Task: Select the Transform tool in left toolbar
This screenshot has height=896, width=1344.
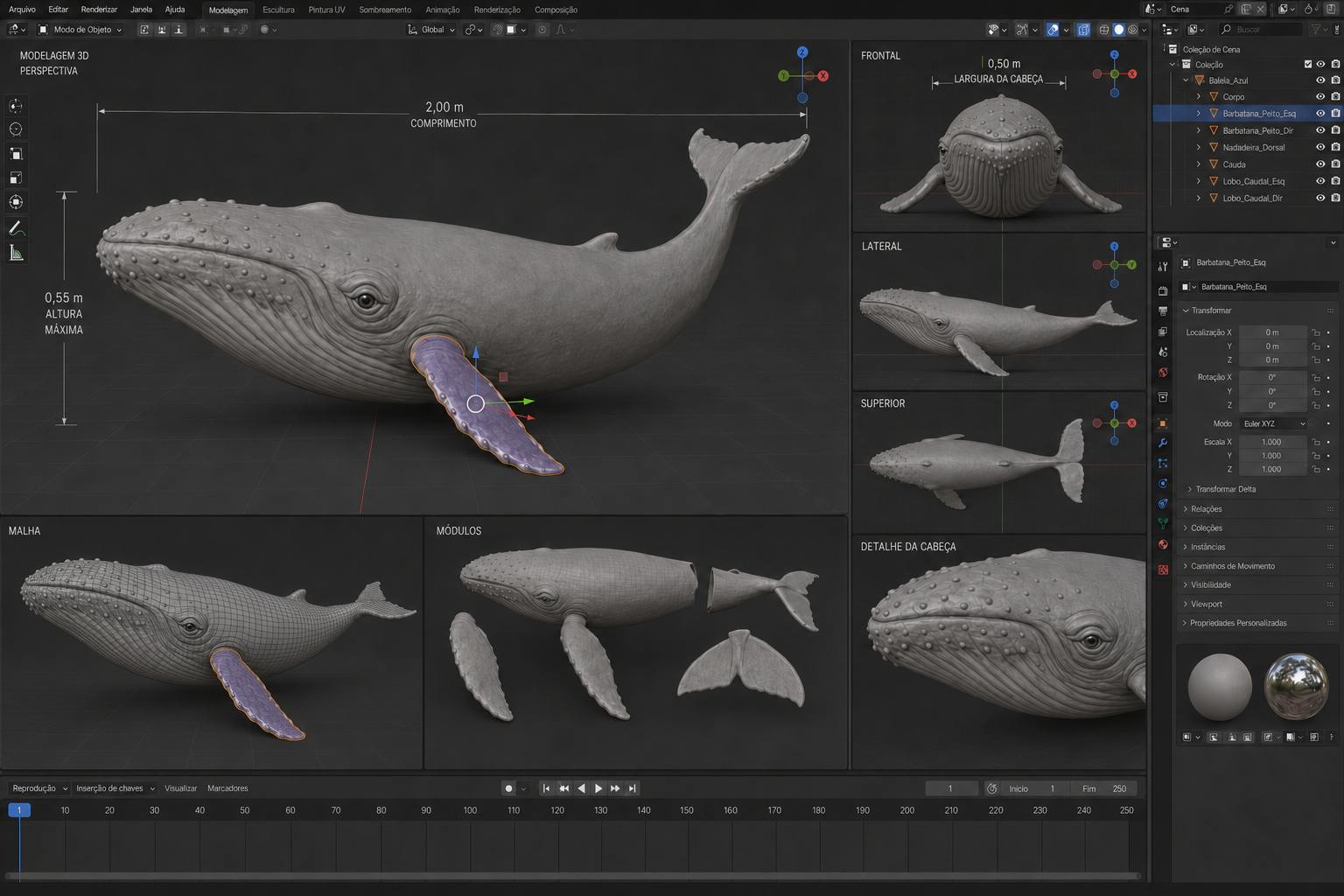Action: click(16, 202)
